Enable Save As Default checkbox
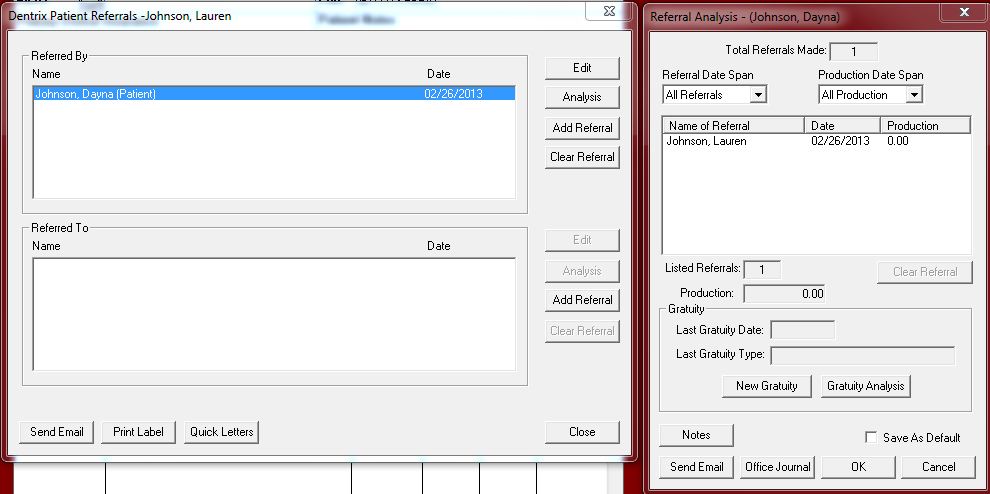Viewport: 990px width, 494px height. (x=871, y=438)
